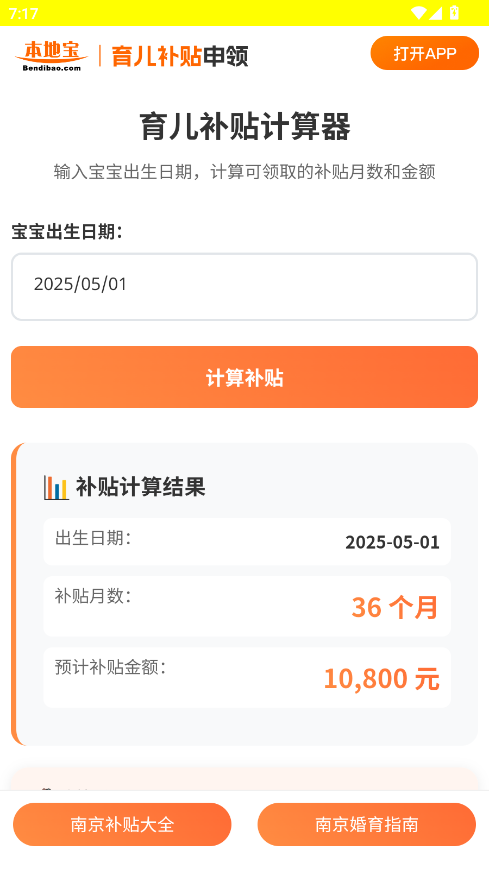Screen dimensions: 489x869
Task: Select the 36 个月 subsidy months value
Action: 395,607
